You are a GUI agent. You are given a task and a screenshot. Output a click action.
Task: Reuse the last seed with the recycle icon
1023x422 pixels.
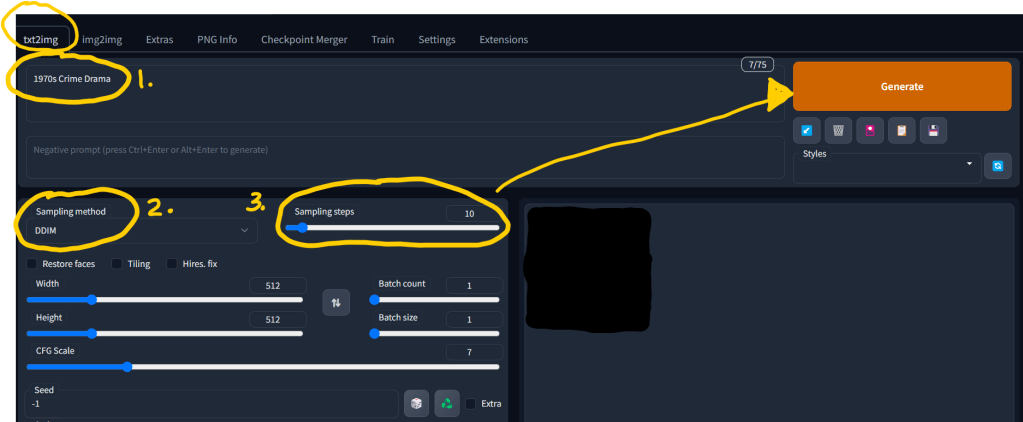tap(447, 403)
